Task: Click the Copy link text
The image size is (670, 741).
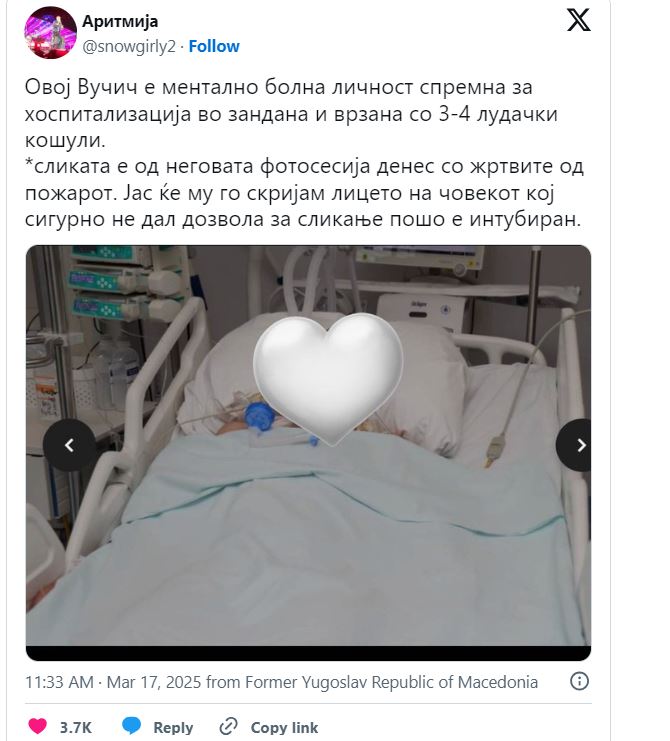Action: (x=284, y=727)
